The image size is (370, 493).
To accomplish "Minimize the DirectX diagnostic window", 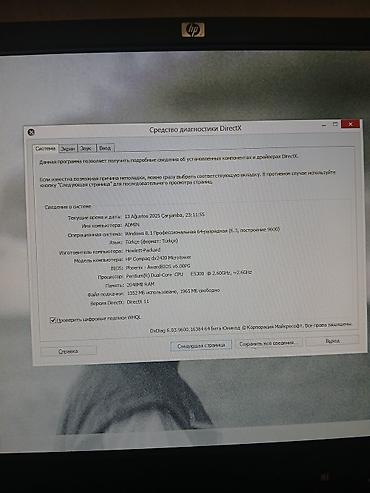I will (324, 125).
